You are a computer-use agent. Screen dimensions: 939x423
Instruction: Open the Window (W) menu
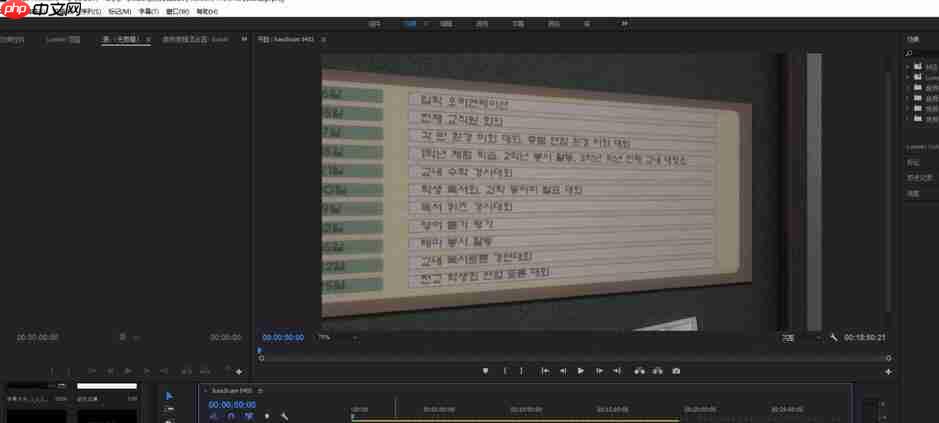point(178,11)
